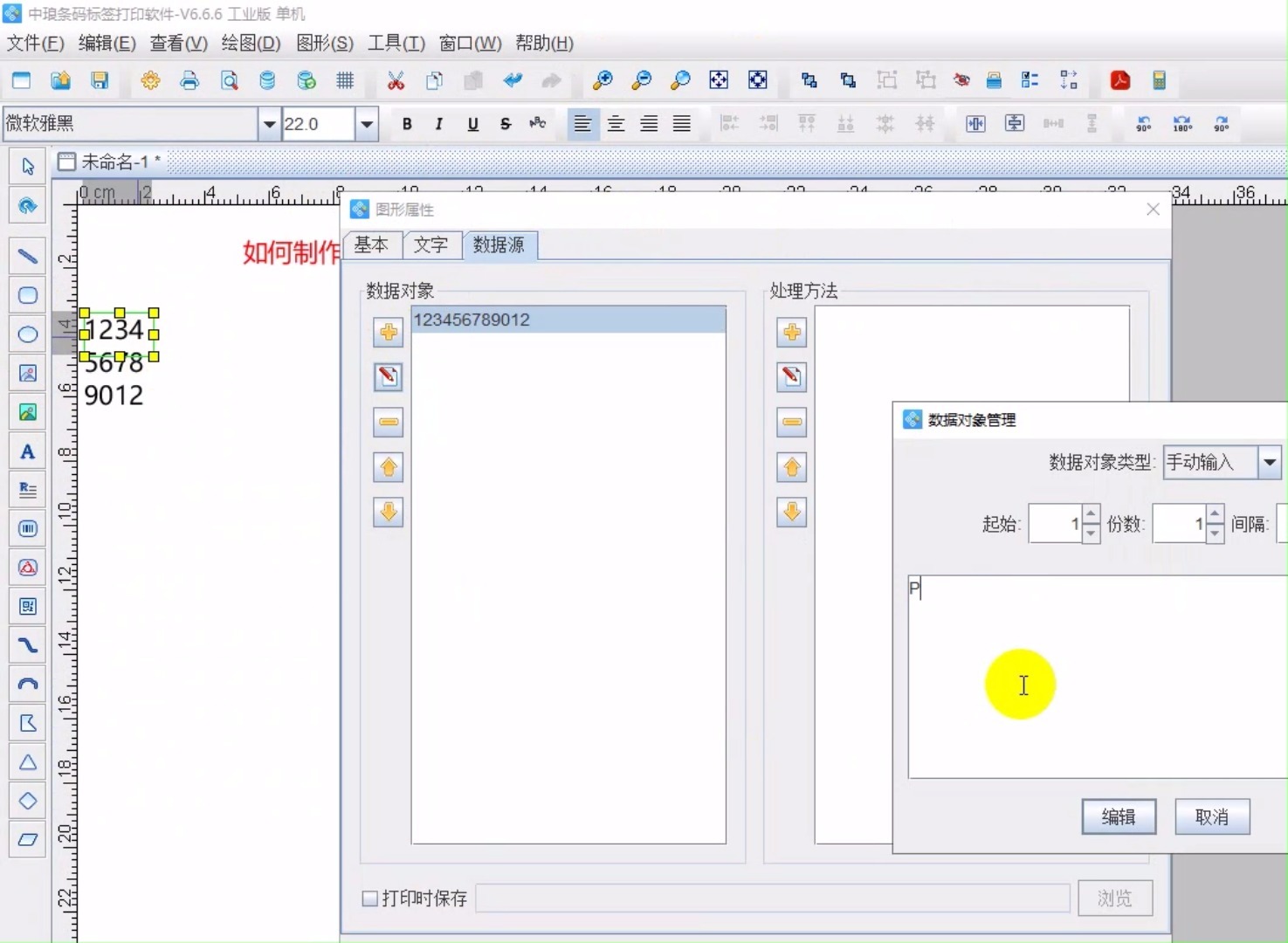Close the 图形属性 dialog

click(x=1153, y=210)
